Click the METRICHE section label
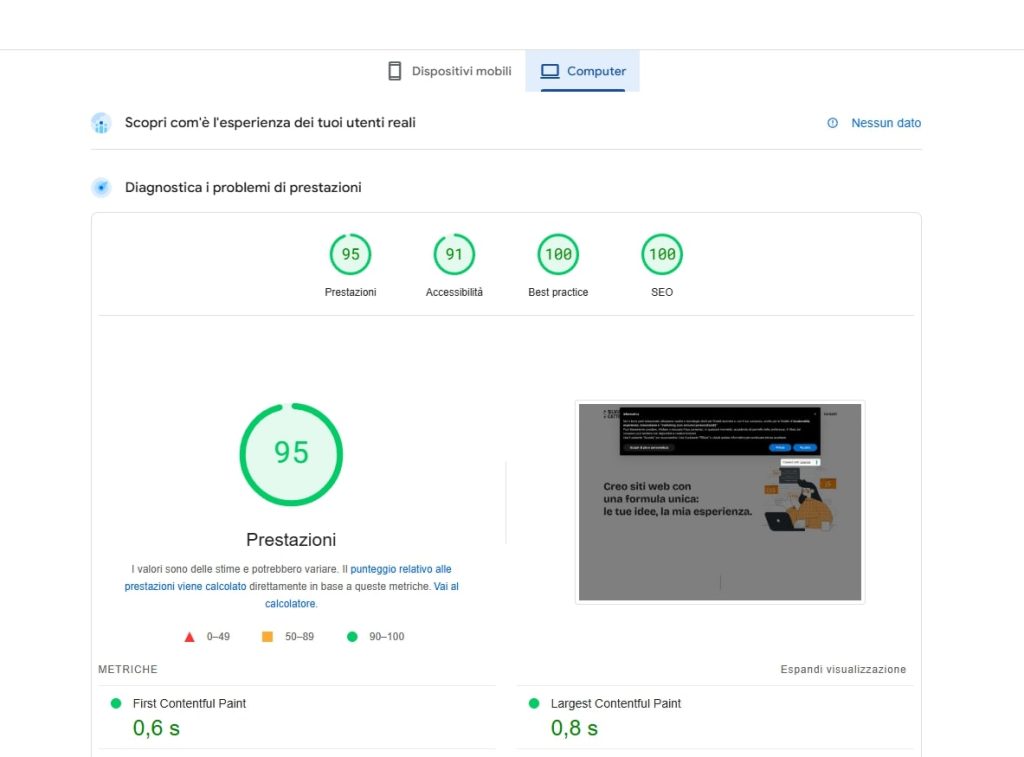Screen dimensions: 1024x757 coord(128,669)
